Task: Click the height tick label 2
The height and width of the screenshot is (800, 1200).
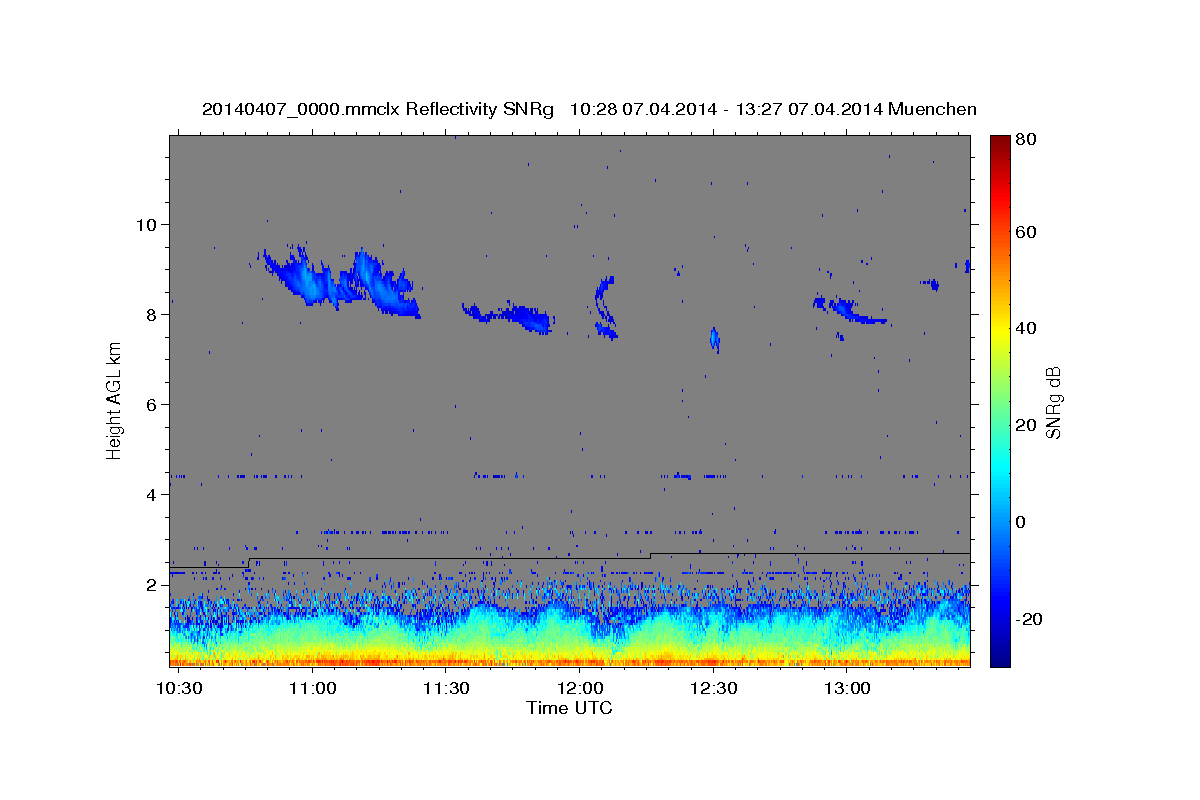Action: pos(153,584)
